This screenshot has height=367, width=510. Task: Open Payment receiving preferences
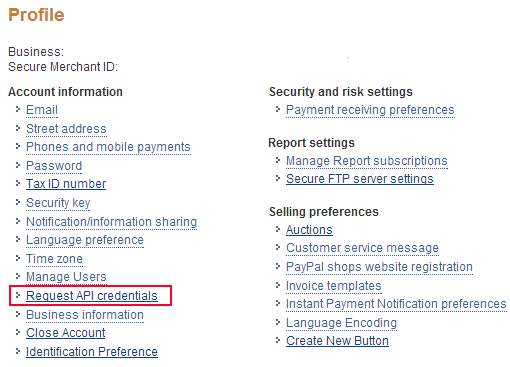[x=370, y=110]
